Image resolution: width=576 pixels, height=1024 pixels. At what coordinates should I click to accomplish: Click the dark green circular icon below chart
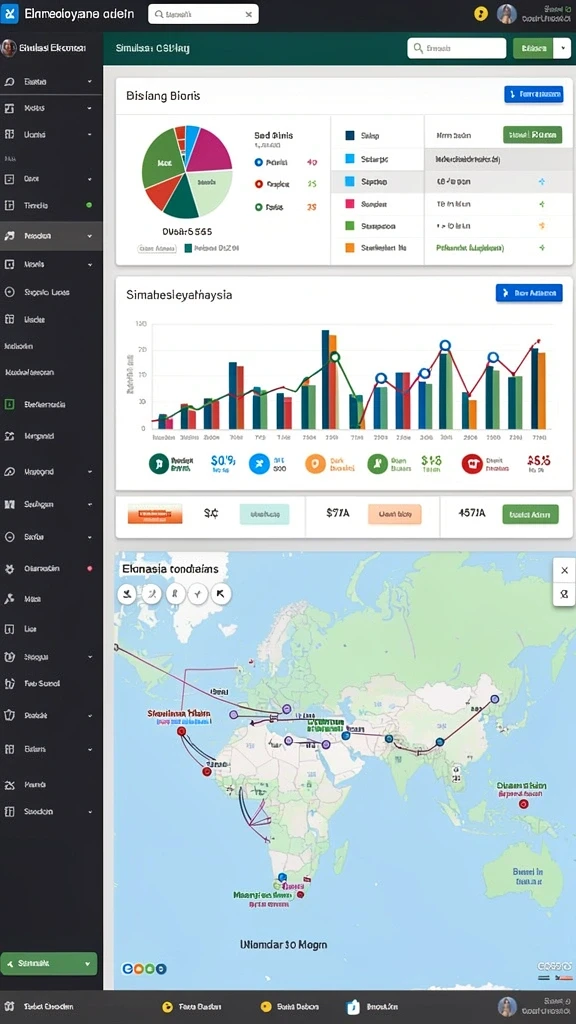click(x=159, y=464)
